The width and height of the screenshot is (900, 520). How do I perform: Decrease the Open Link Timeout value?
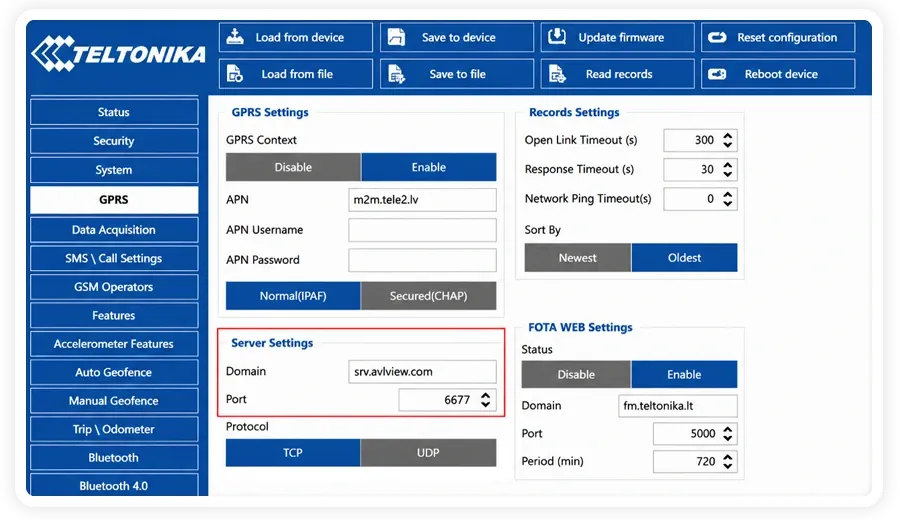point(728,145)
